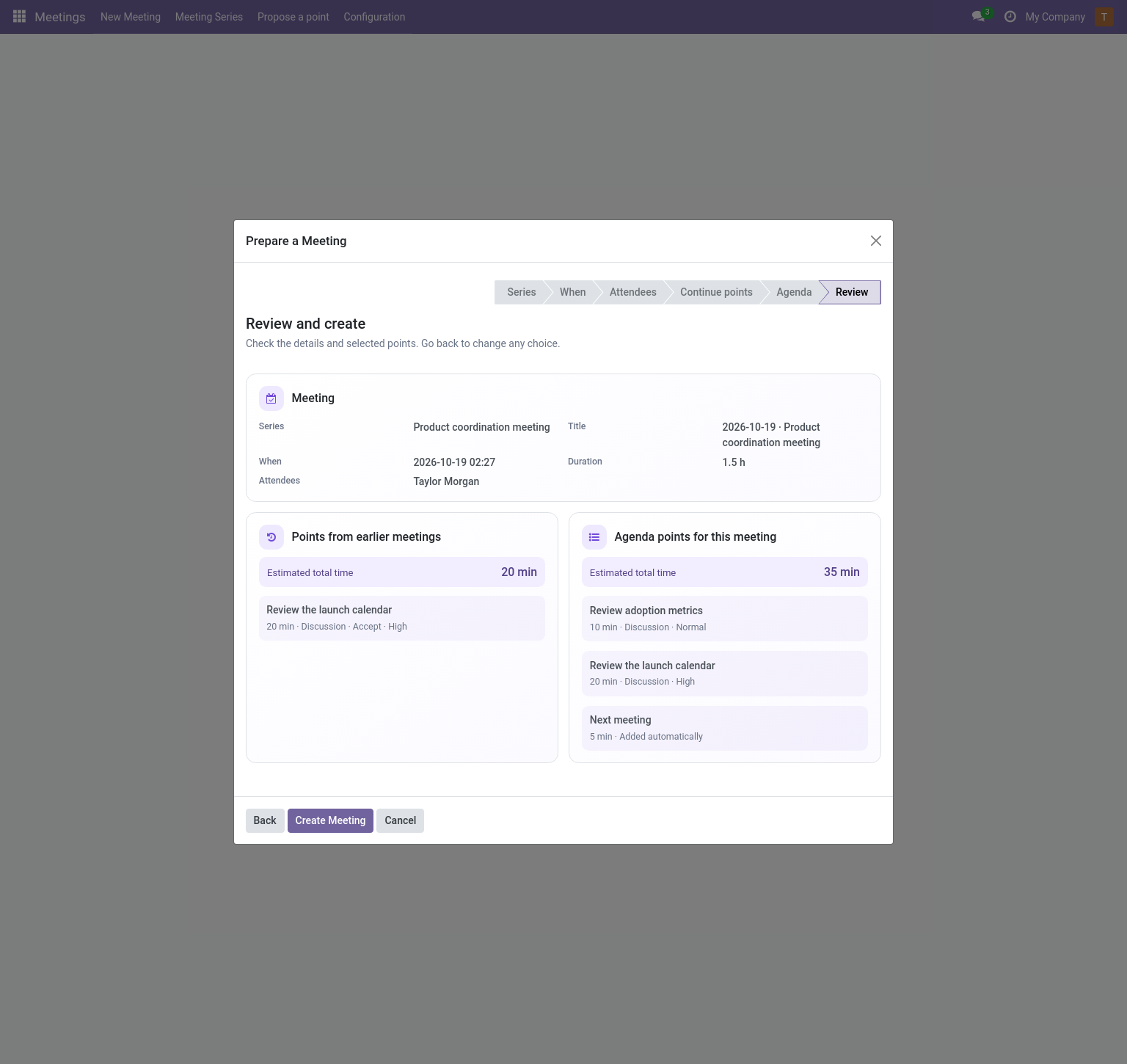Select Review the launch calendar under agenda points

coord(725,674)
